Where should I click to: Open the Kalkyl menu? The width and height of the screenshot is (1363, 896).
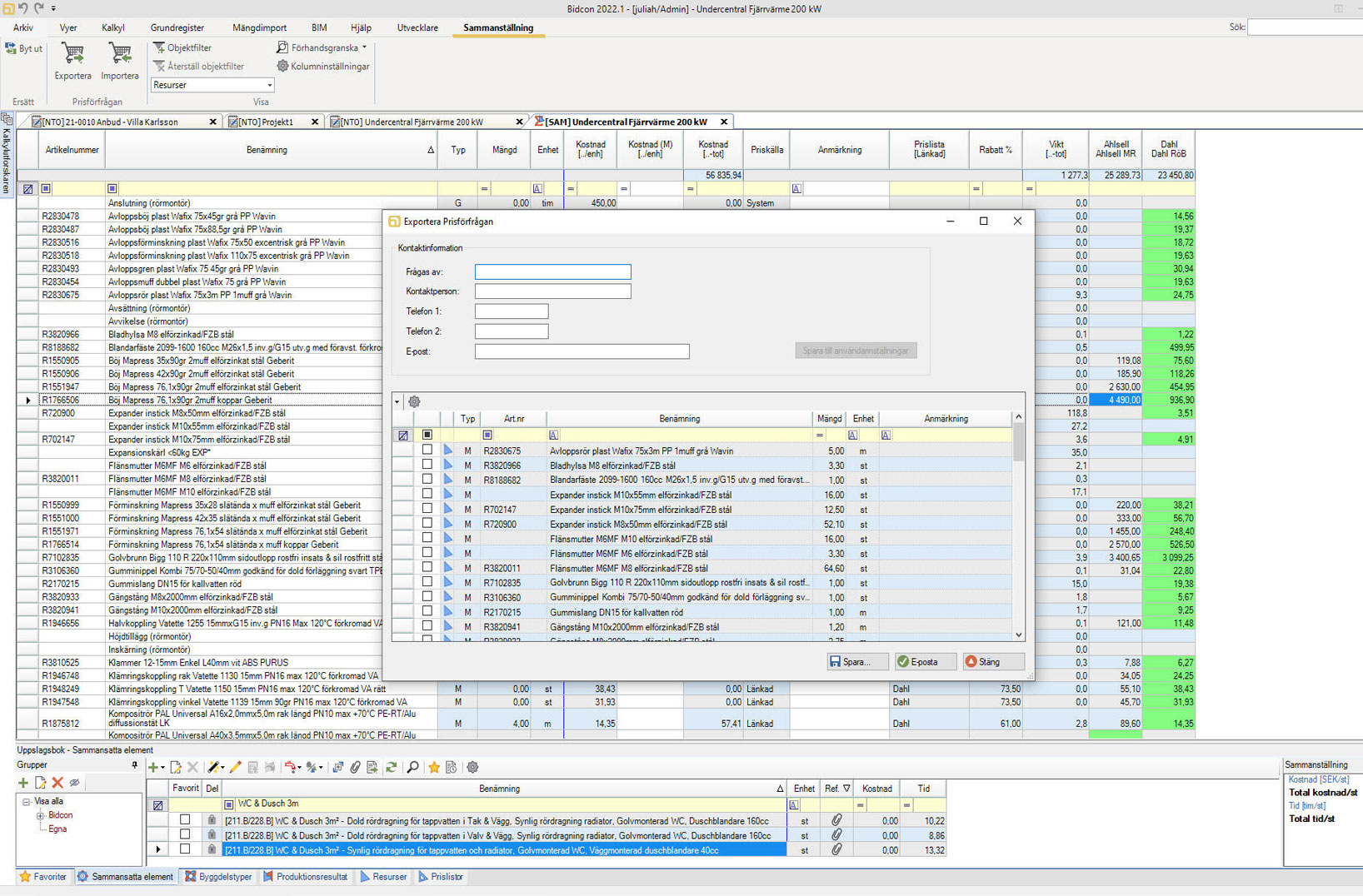[x=112, y=27]
